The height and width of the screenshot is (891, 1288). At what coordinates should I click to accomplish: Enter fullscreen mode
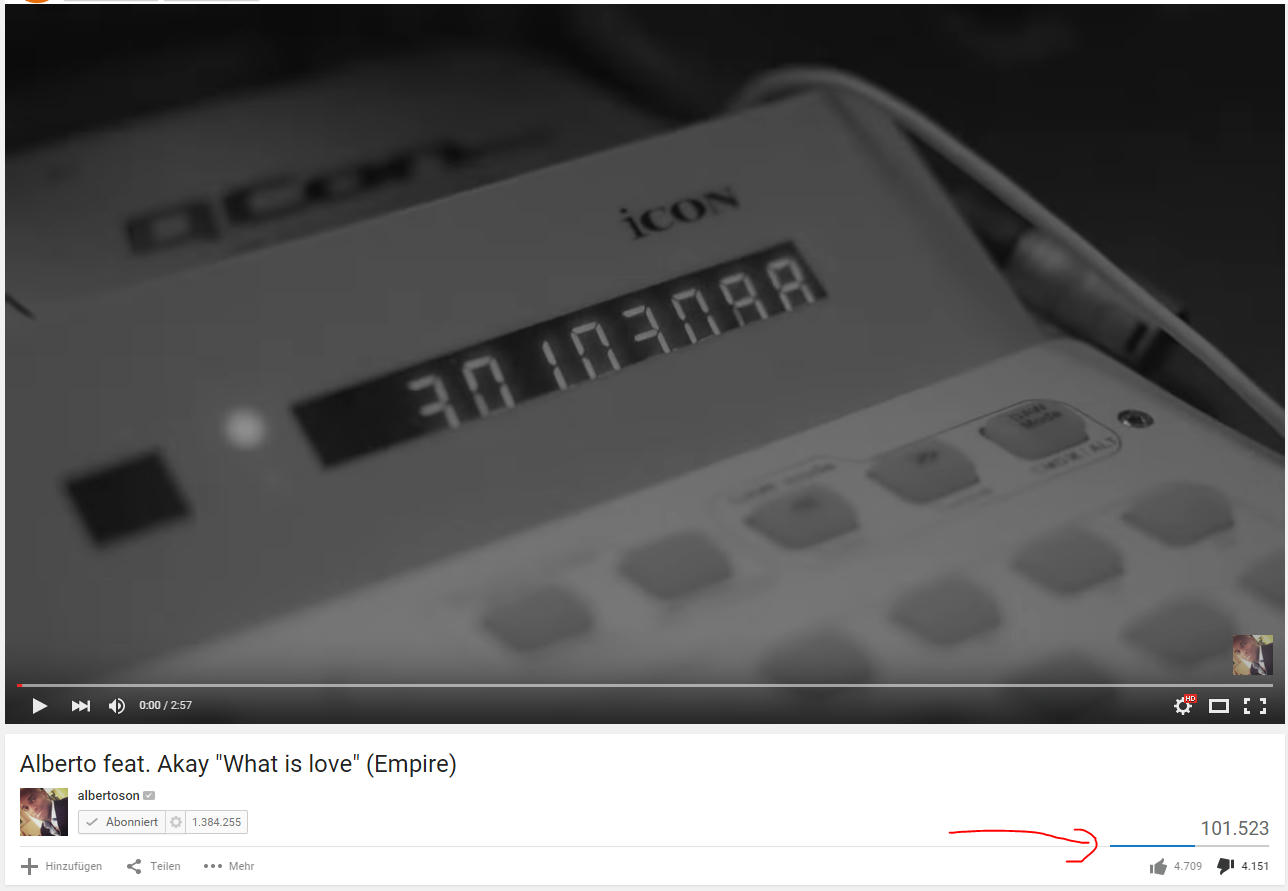(1255, 706)
